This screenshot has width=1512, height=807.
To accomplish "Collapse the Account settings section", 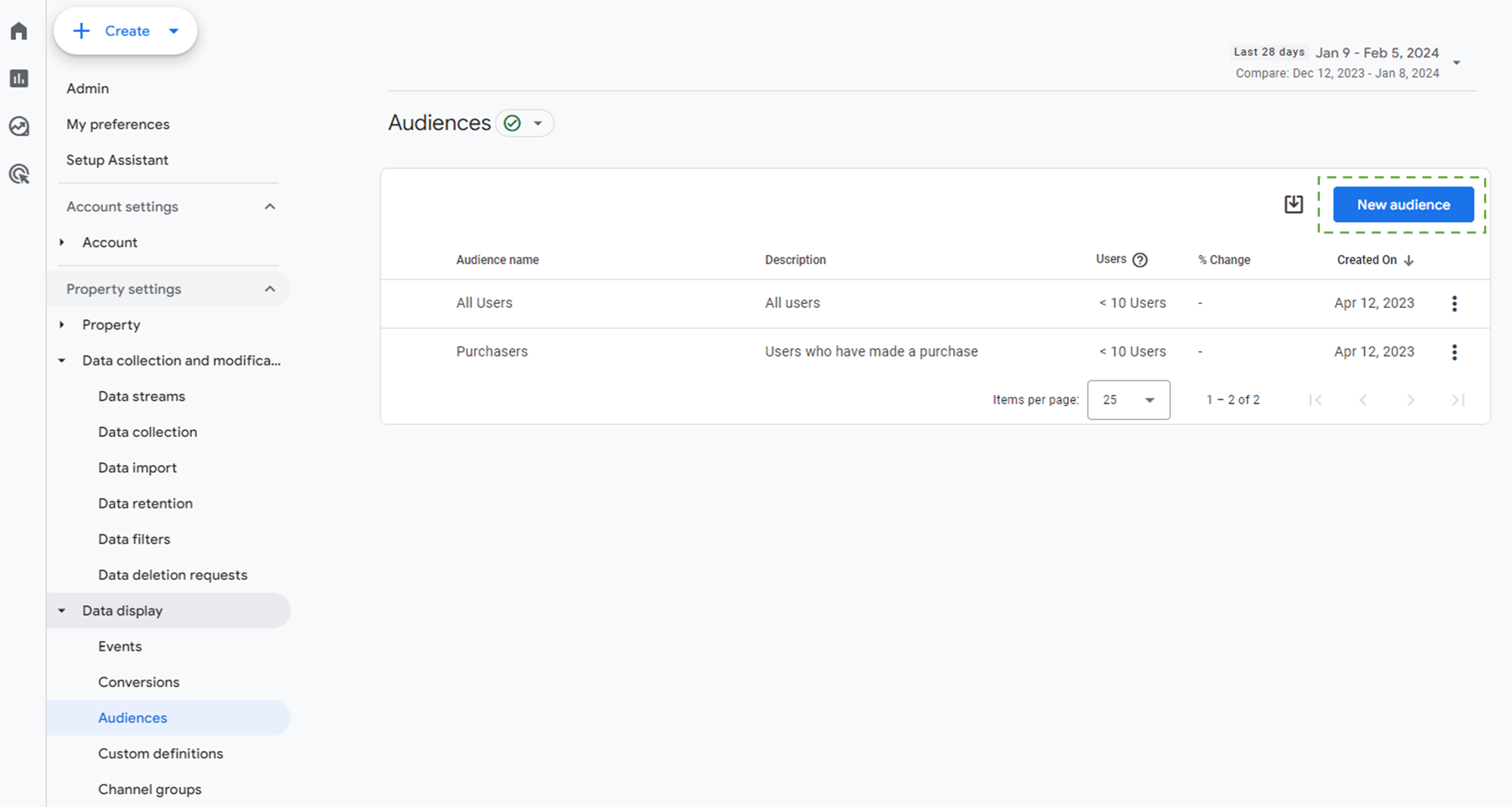I will [x=270, y=206].
